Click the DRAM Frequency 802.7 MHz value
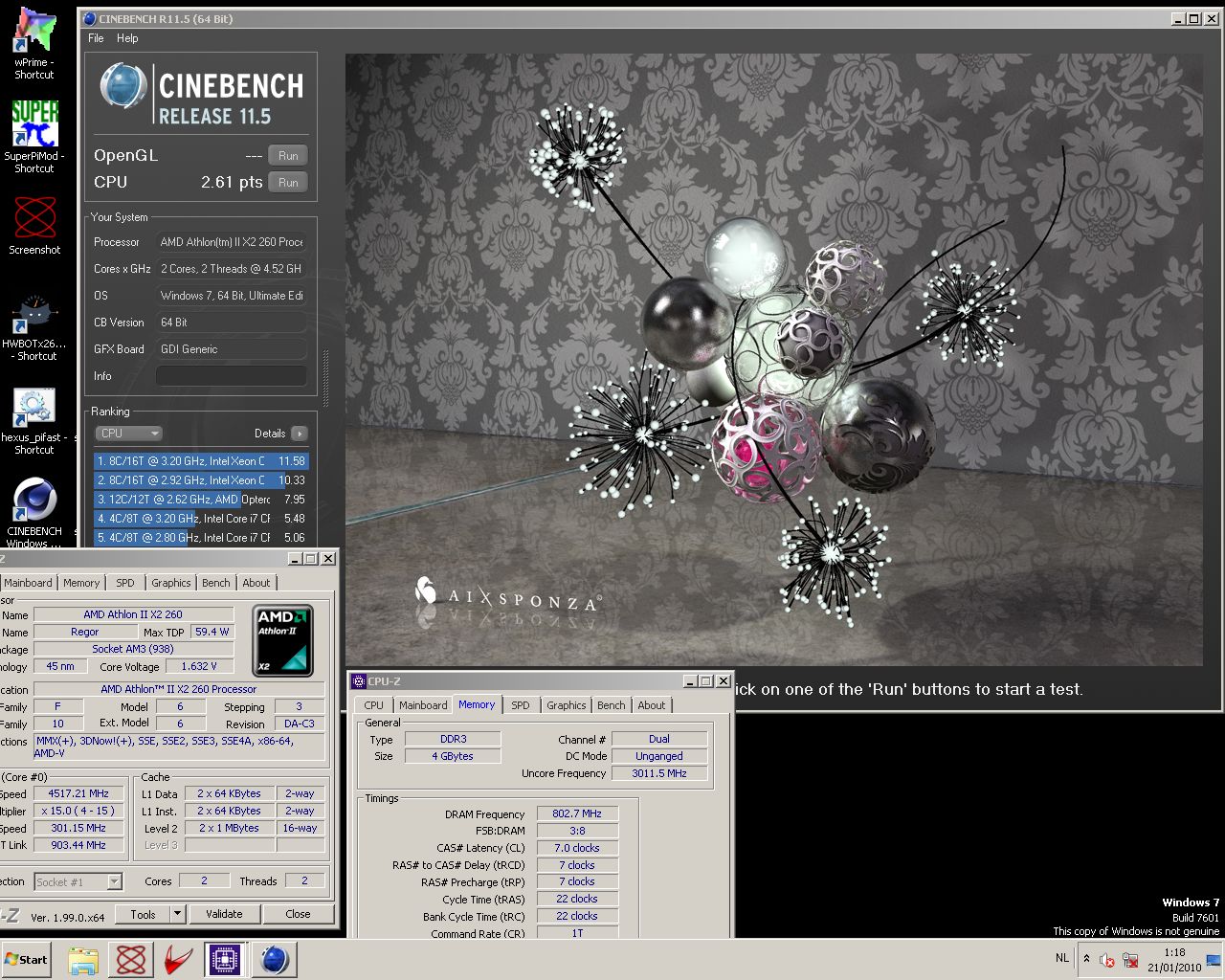Screen dimensions: 1225x980 click(x=577, y=814)
